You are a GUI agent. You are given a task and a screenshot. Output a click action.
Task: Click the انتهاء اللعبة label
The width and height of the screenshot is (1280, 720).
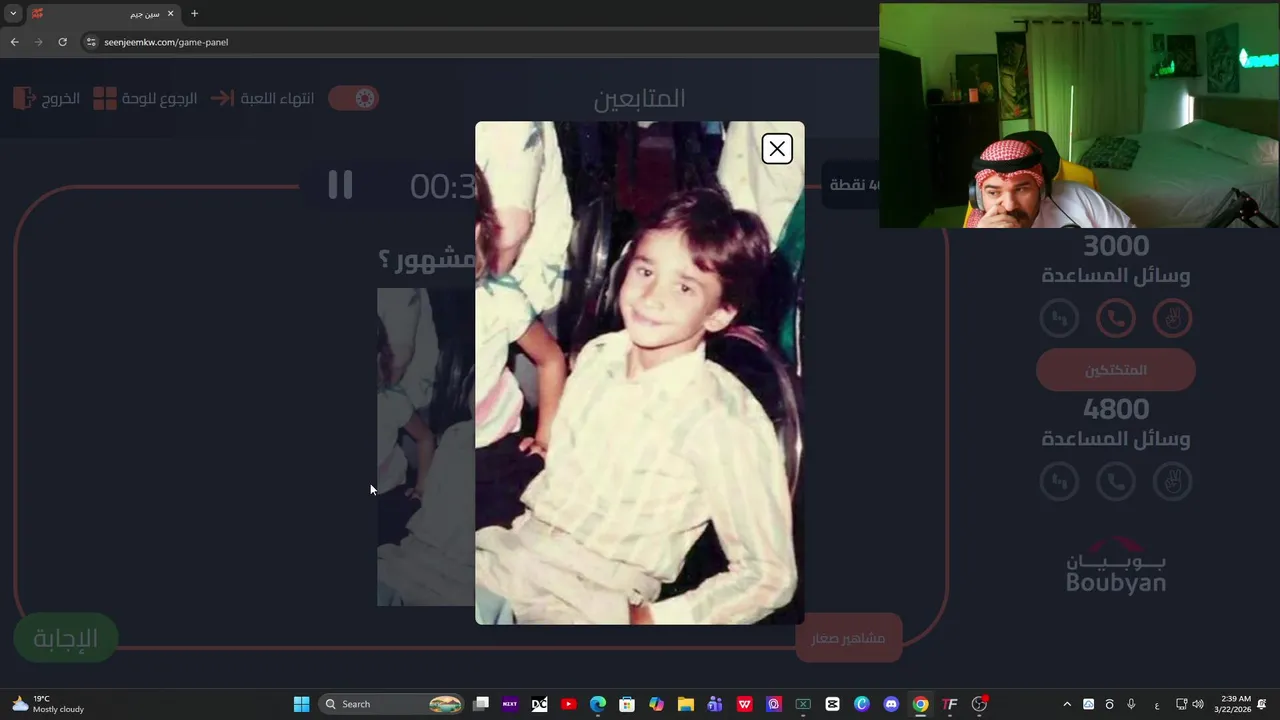click(277, 99)
